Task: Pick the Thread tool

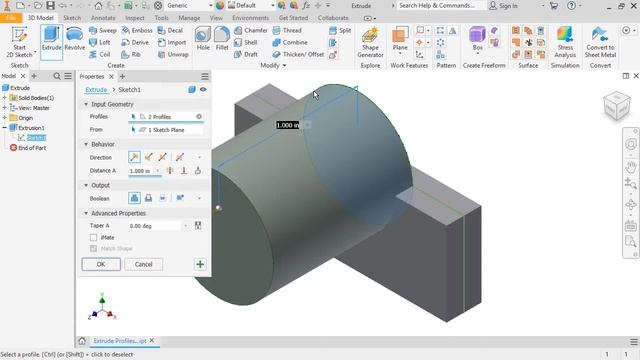Action: pyautogui.click(x=287, y=30)
